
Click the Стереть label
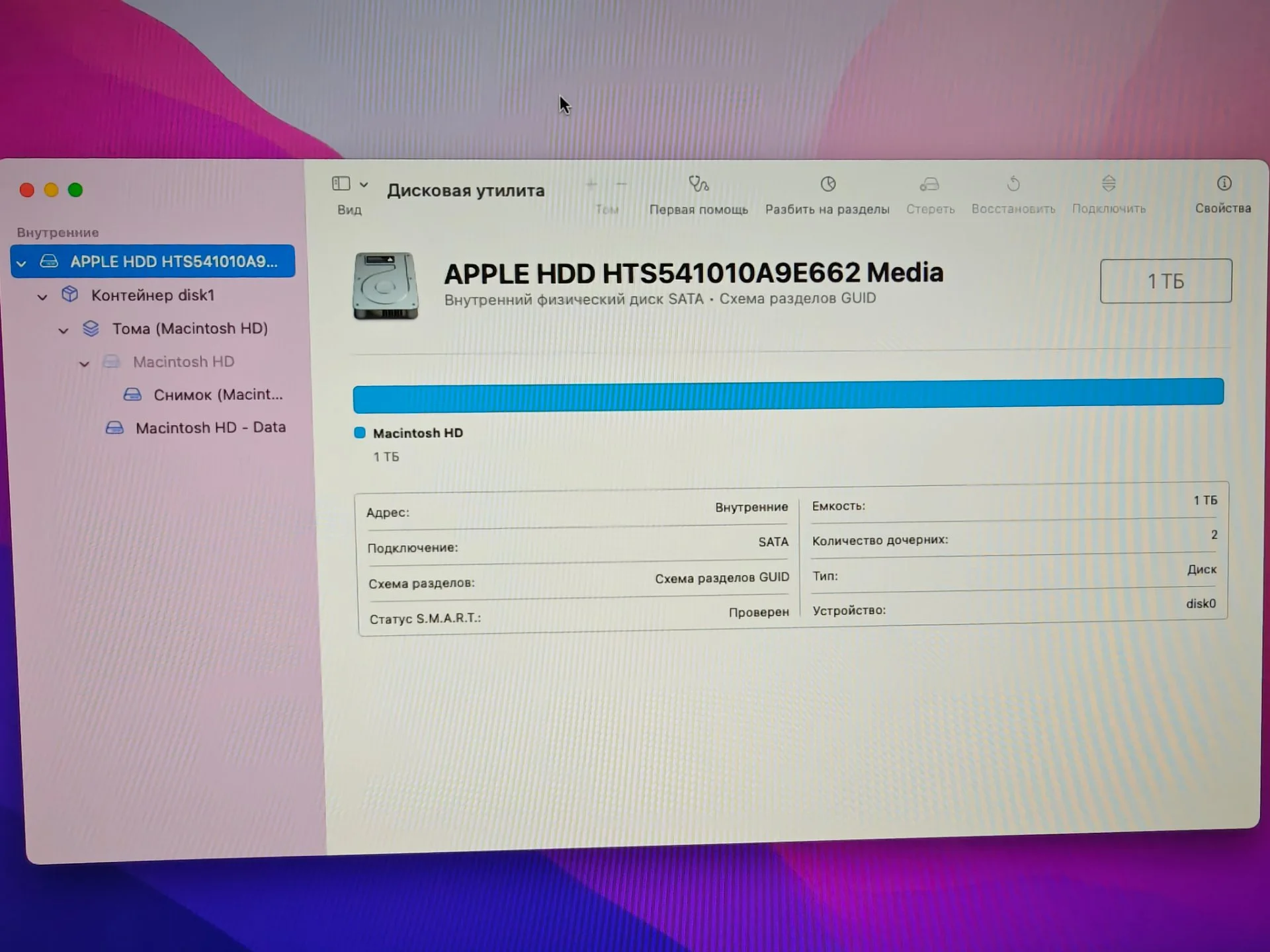(931, 209)
